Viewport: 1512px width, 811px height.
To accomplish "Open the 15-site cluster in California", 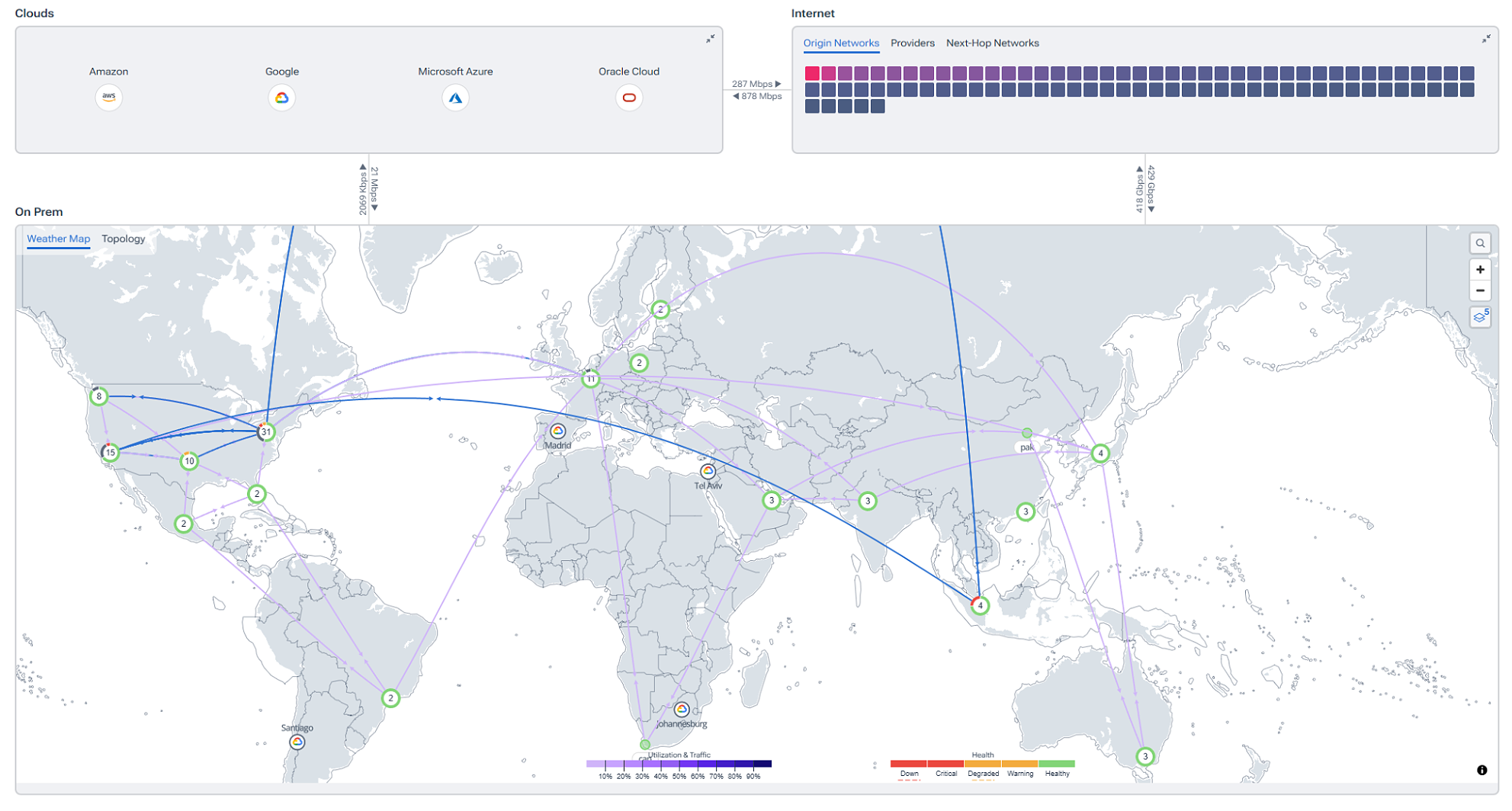I will 111,453.
